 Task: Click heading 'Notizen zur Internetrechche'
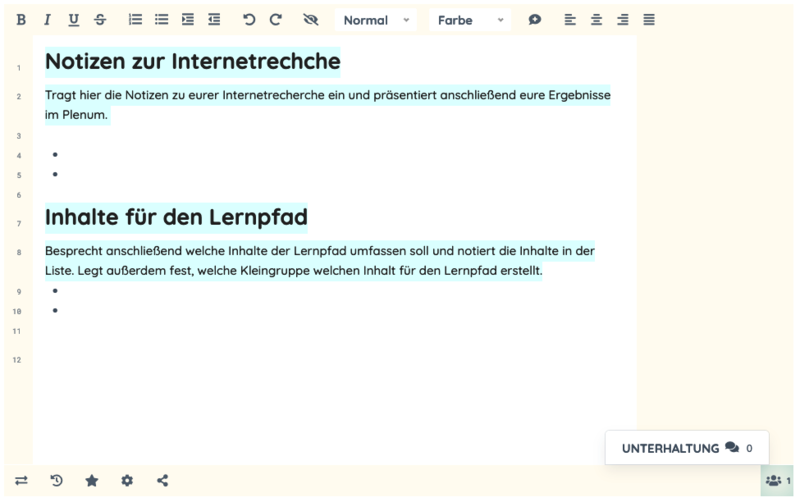click(x=192, y=62)
